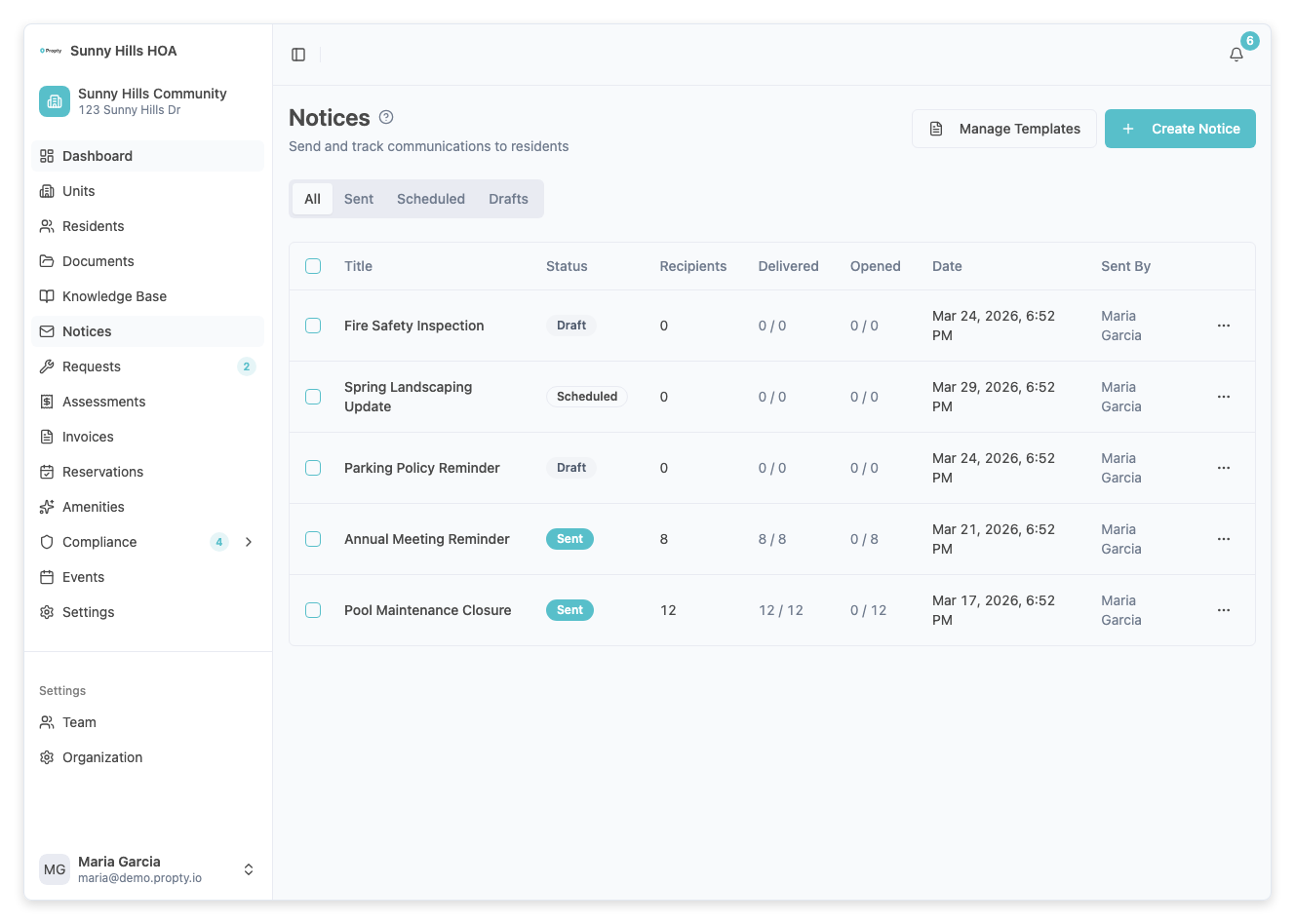Select the Amenities icon in the sidebar

(47, 507)
